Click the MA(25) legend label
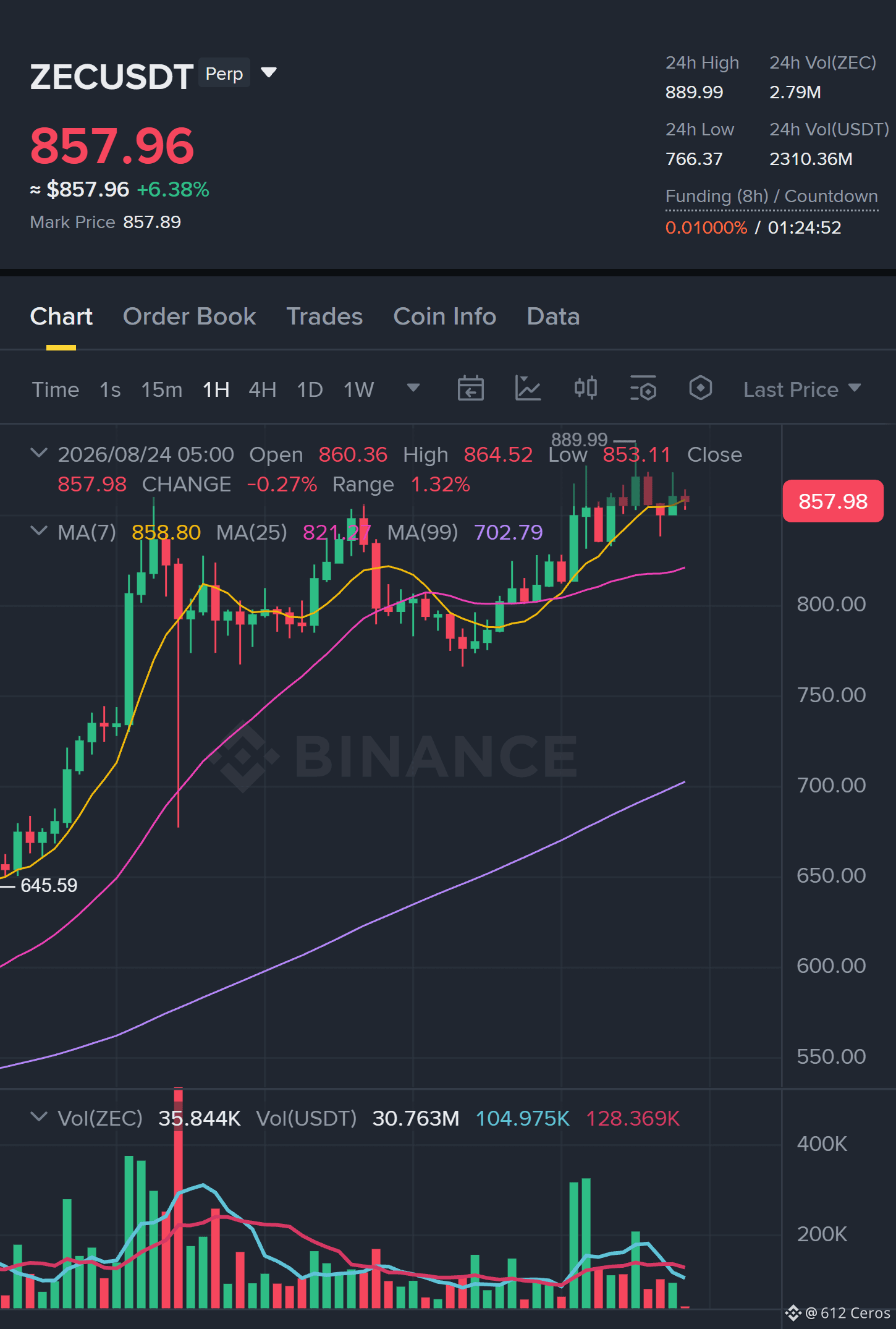This screenshot has height=1329, width=896. click(x=251, y=532)
